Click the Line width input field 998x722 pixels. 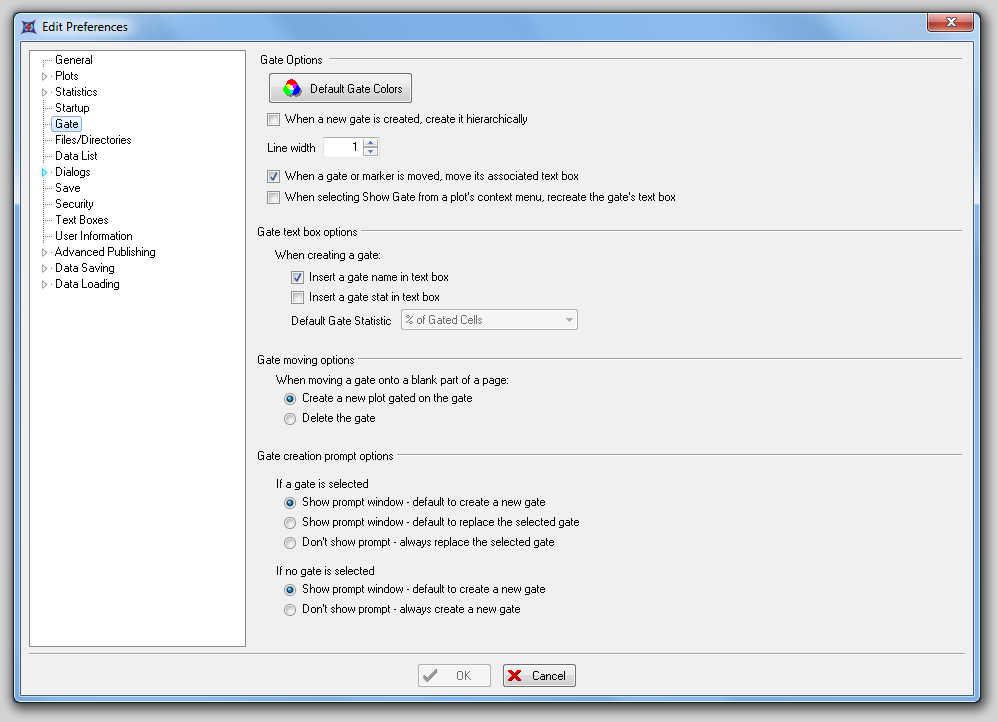341,148
